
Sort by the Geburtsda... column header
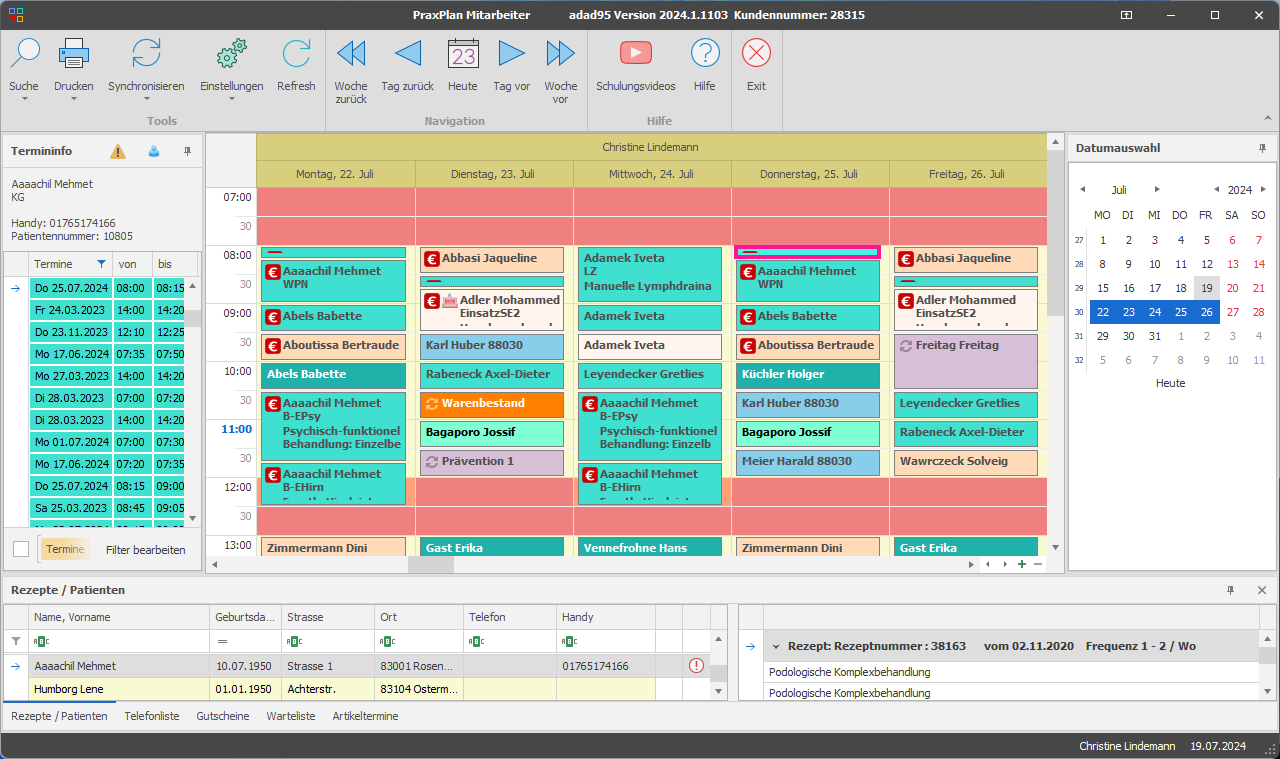pos(244,617)
